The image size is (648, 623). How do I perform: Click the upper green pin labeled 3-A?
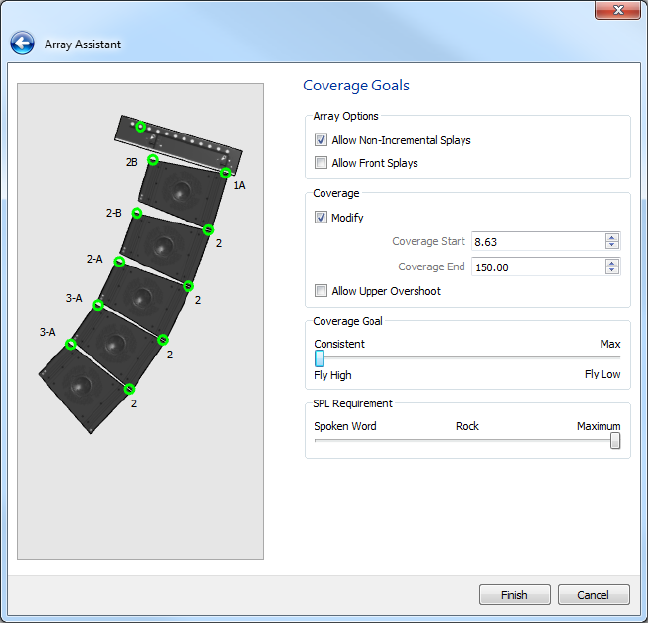(98, 305)
